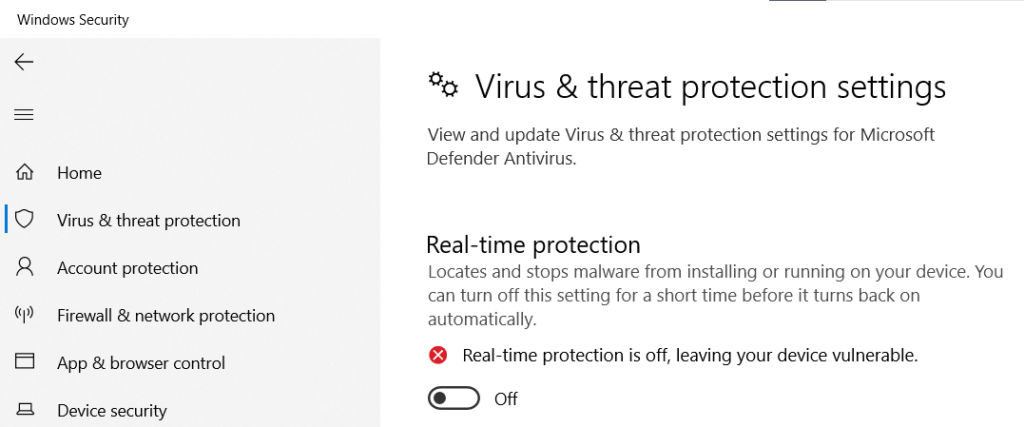
Task: Open the App & browser control label
Action: 141,363
